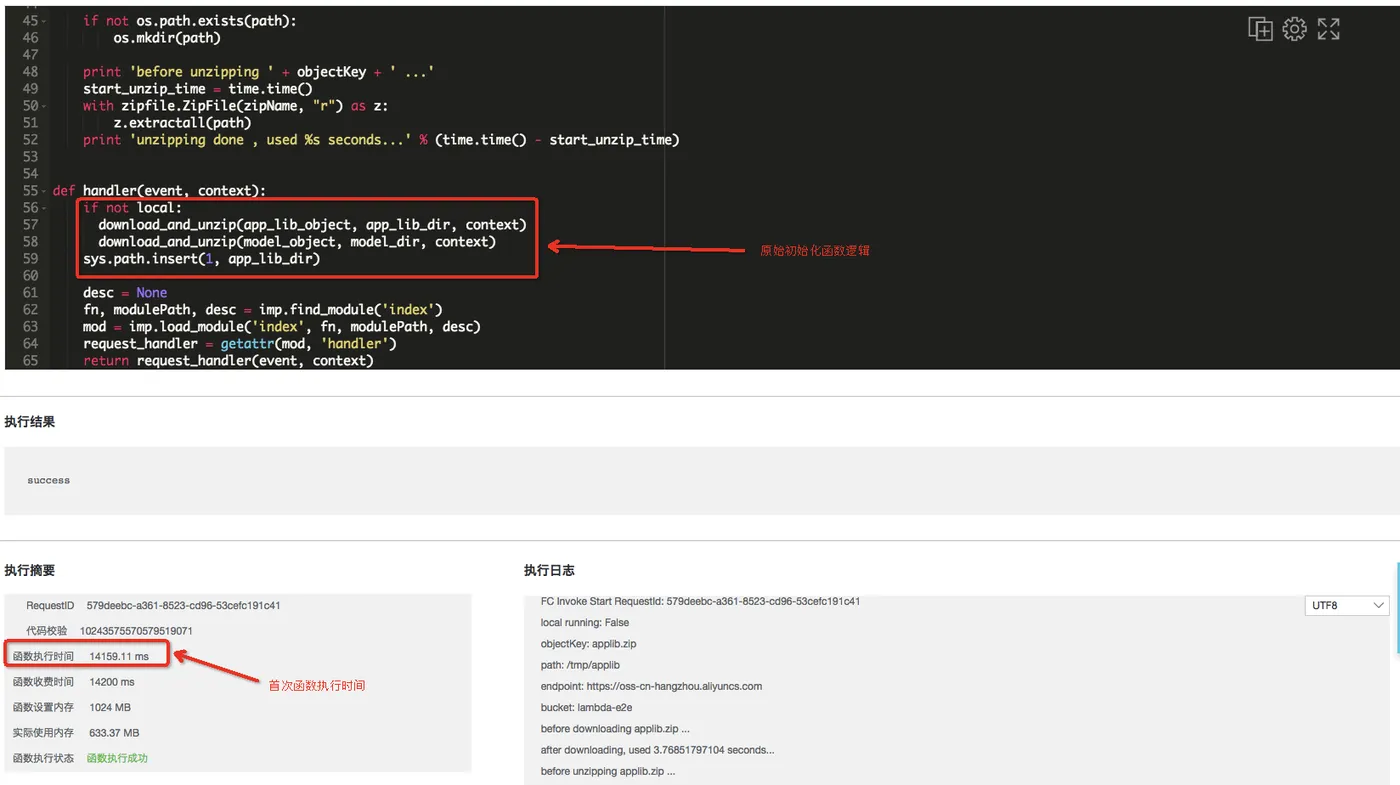The height and width of the screenshot is (785, 1400).
Task: Click the 'success' result output text
Action: [49, 480]
